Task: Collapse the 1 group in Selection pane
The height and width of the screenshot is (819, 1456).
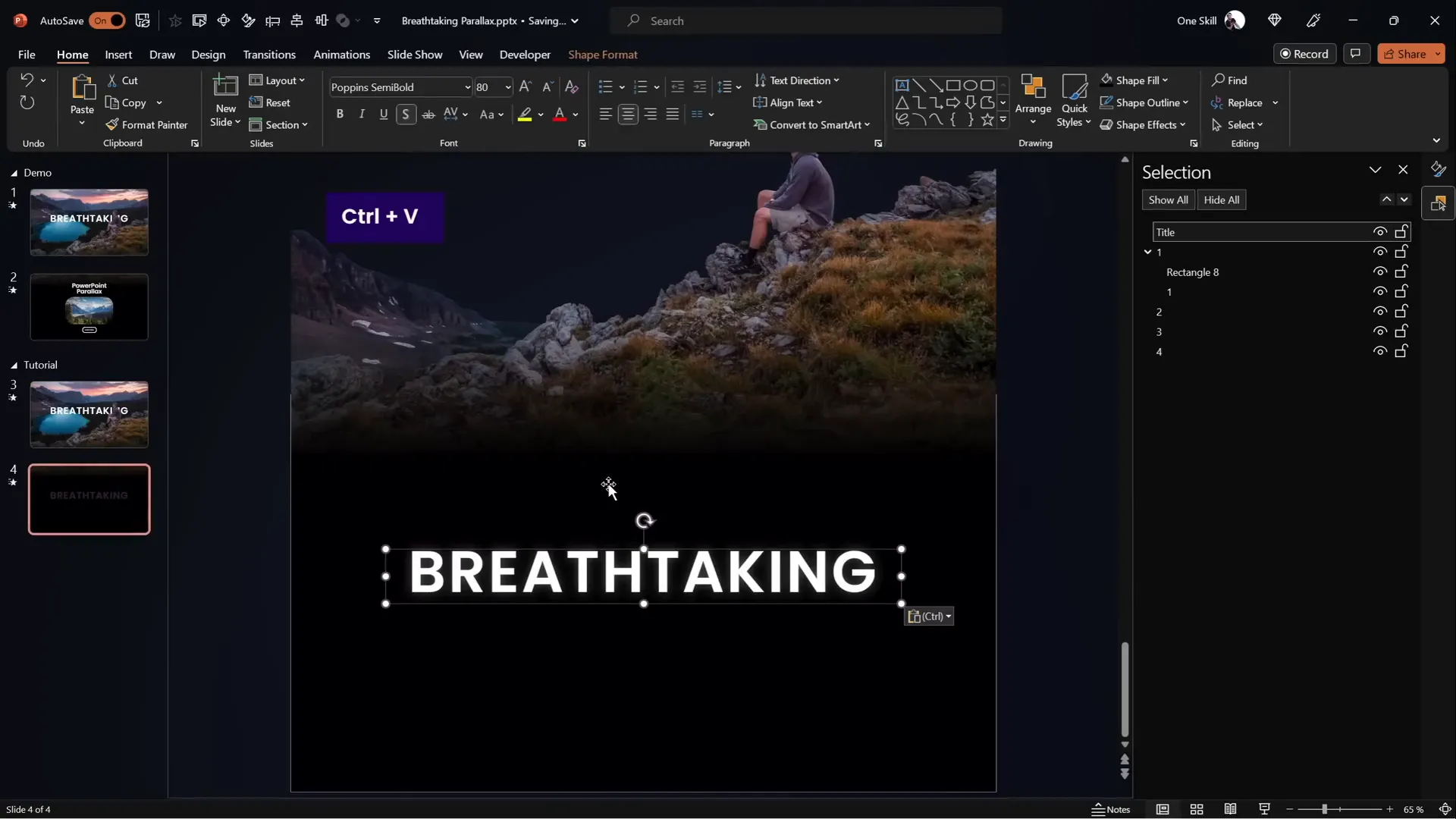Action: [x=1148, y=252]
